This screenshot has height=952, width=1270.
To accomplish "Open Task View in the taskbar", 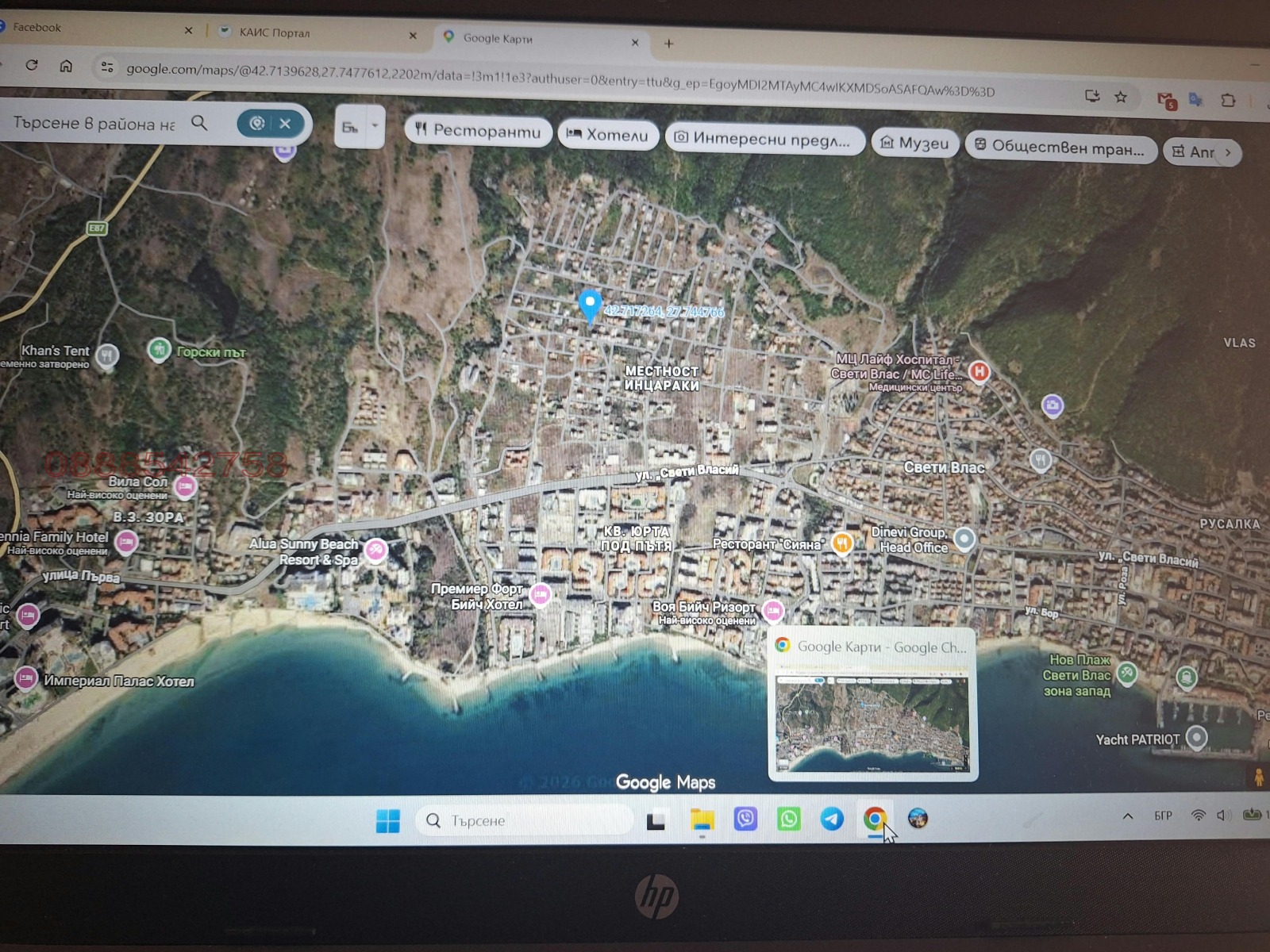I will [x=656, y=820].
